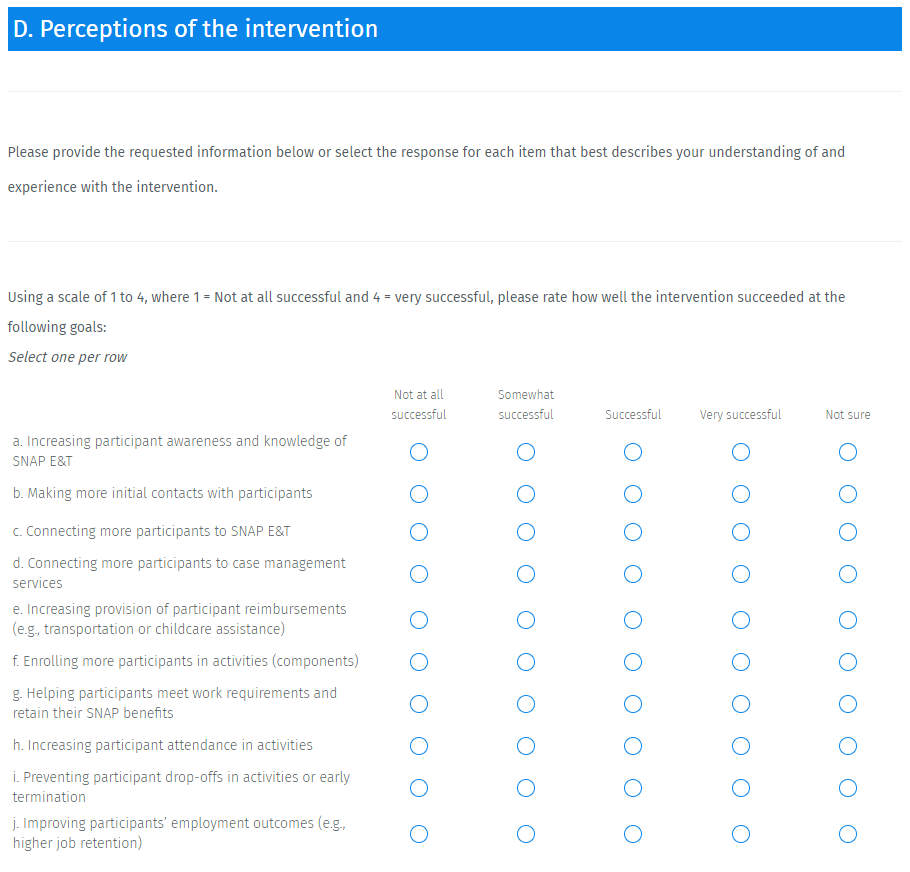Pick 'Not at all successful' for enrolling in activities
This screenshot has height=872, width=910.
[419, 662]
